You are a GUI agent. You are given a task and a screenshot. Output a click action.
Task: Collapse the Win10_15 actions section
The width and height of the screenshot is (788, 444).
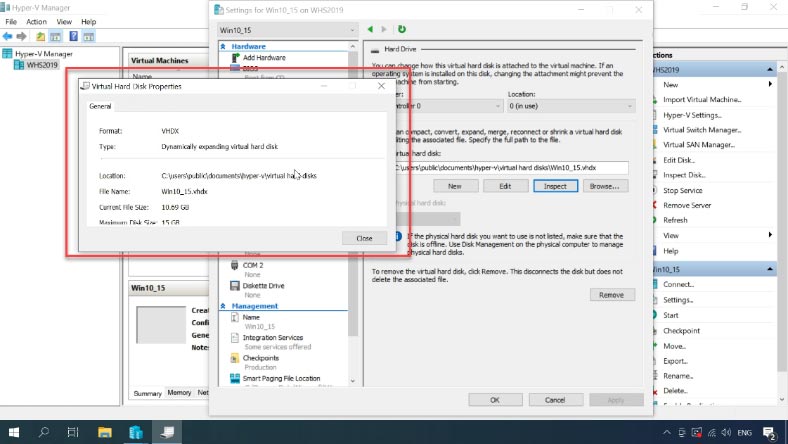[x=769, y=270]
